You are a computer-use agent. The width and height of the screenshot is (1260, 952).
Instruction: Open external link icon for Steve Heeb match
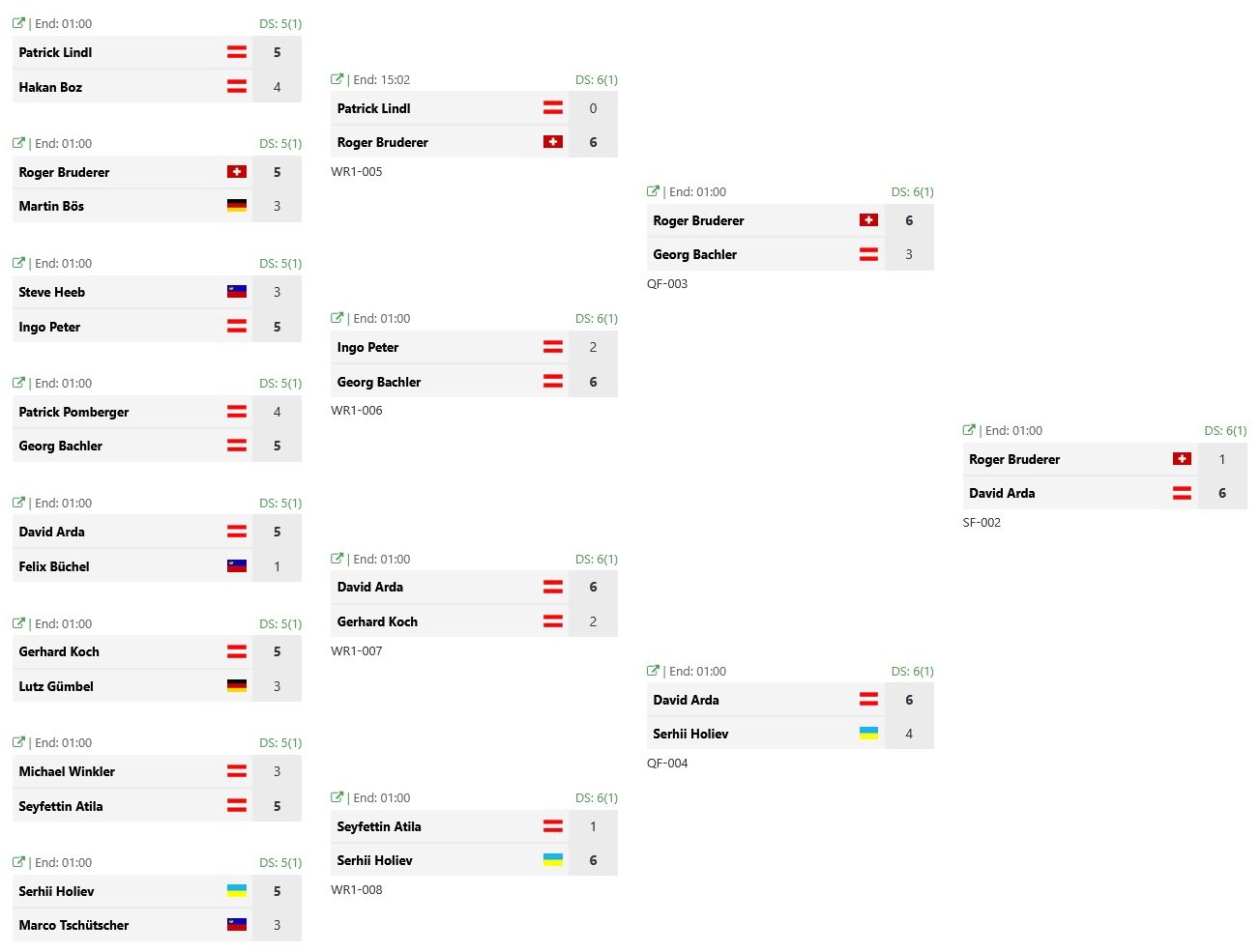coord(18,263)
